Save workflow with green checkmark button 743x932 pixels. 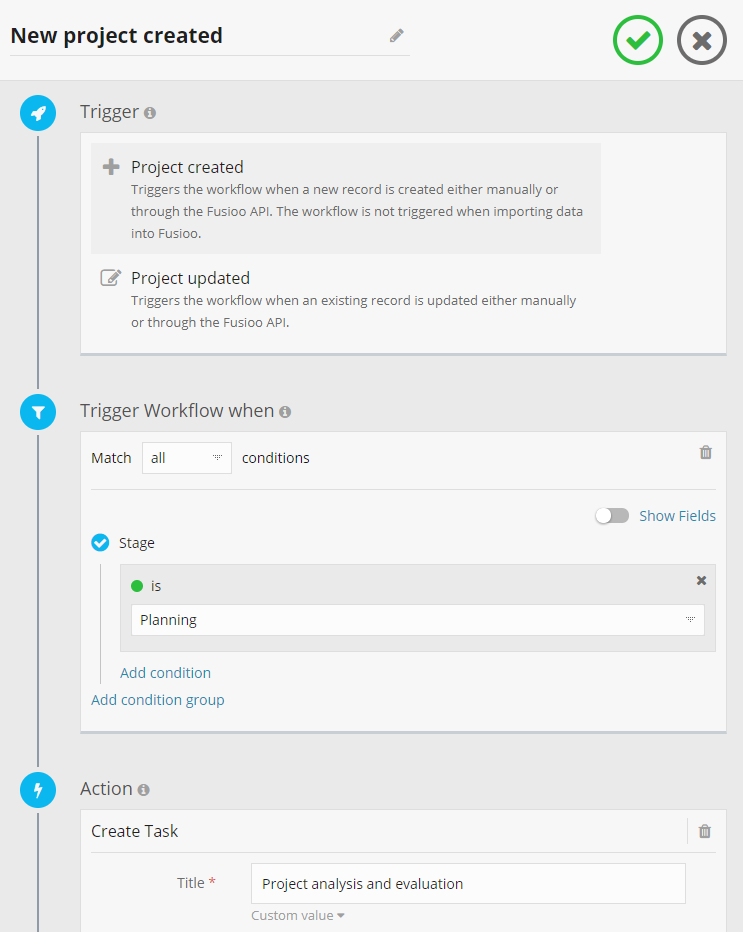tap(638, 41)
